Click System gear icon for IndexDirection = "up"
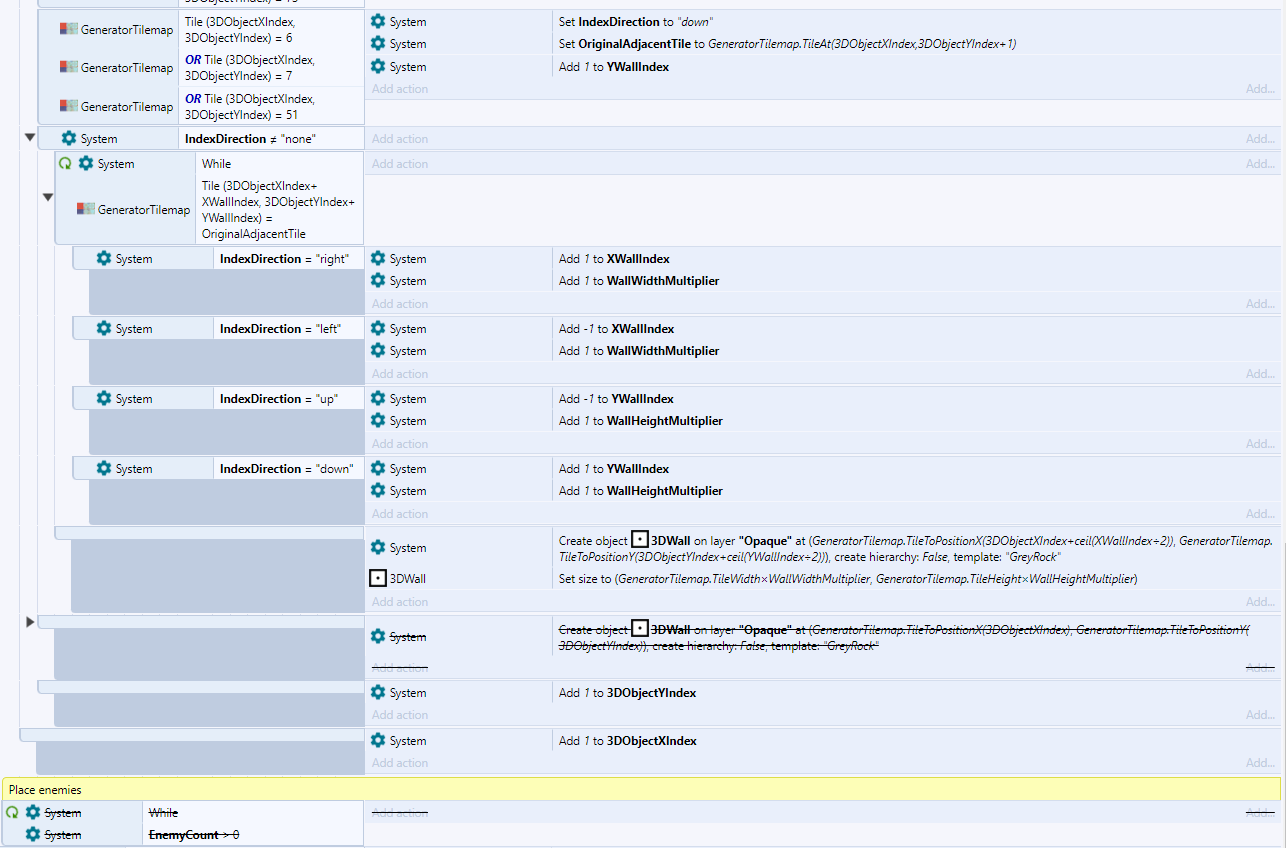The height and width of the screenshot is (848, 1286). click(x=104, y=398)
